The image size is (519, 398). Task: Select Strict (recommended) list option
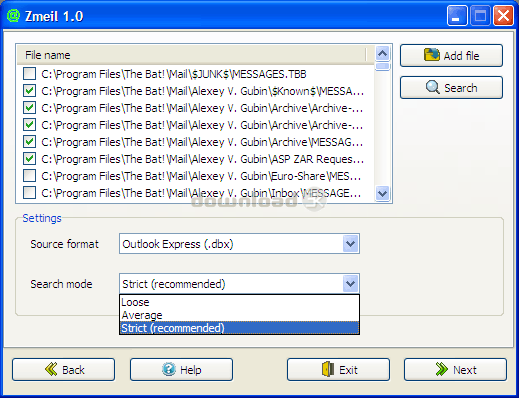tap(239, 328)
